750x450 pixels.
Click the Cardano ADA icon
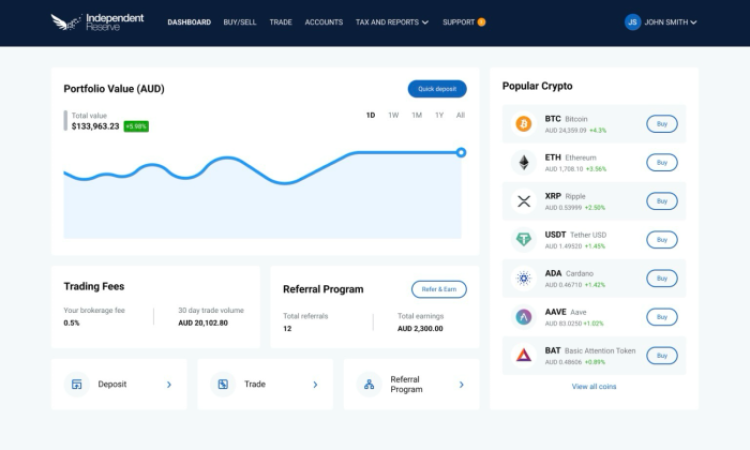point(523,278)
